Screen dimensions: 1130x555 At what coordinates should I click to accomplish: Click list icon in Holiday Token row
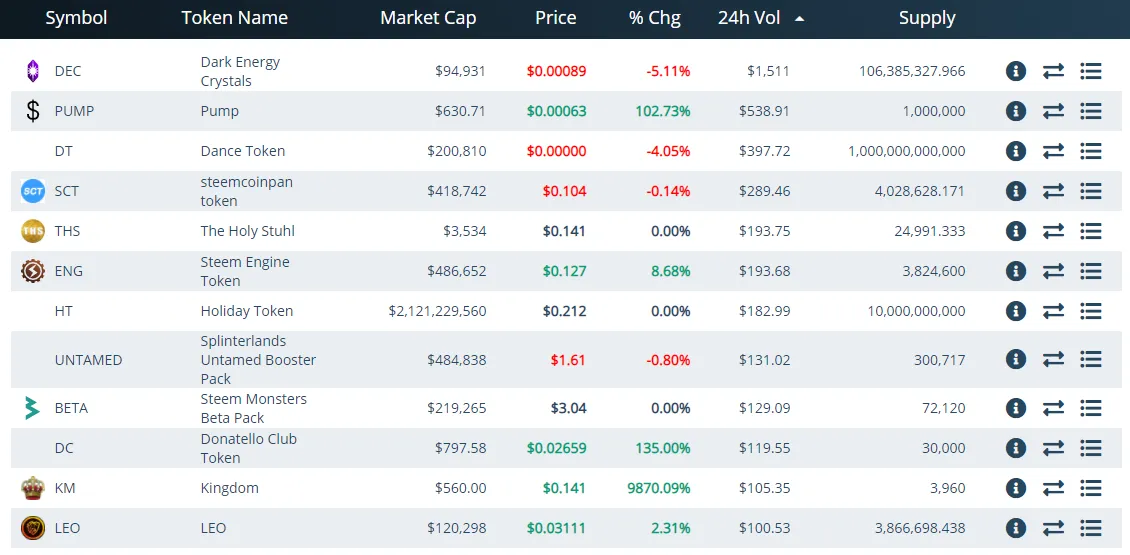click(1091, 311)
